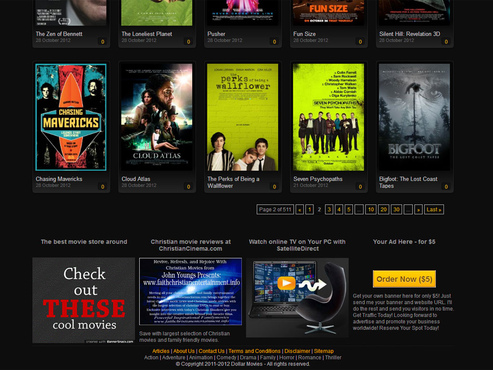493x370 pixels.
Task: Open the Chasing Mavericks poster
Action: (x=71, y=117)
